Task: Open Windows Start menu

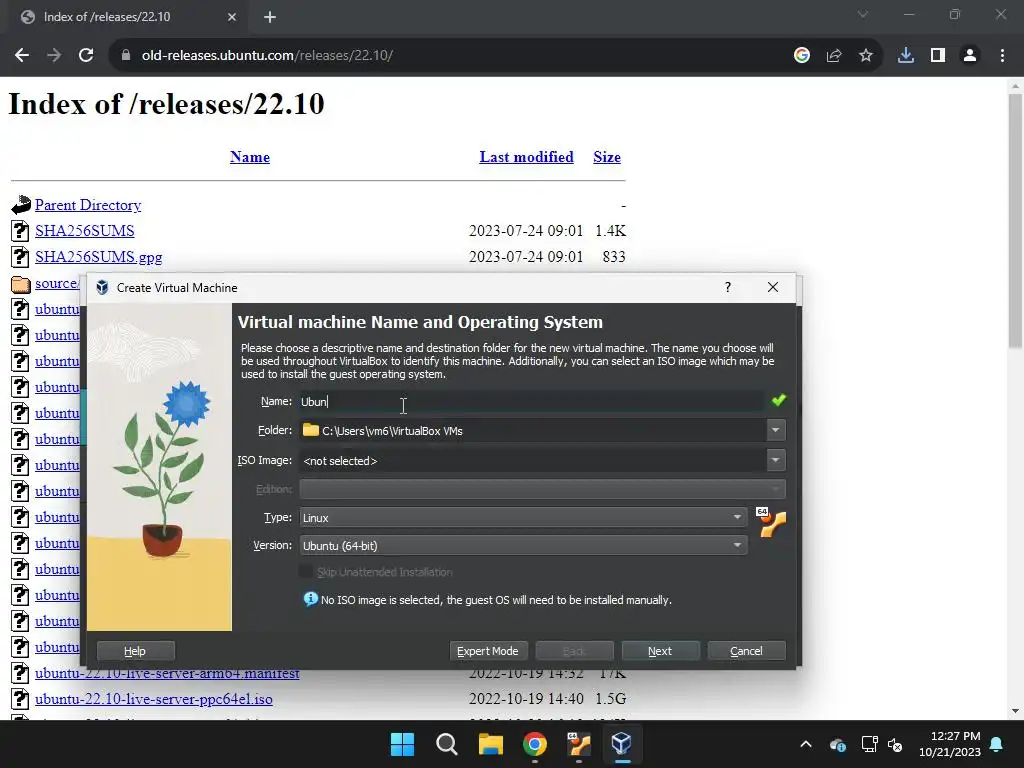Action: (x=402, y=744)
